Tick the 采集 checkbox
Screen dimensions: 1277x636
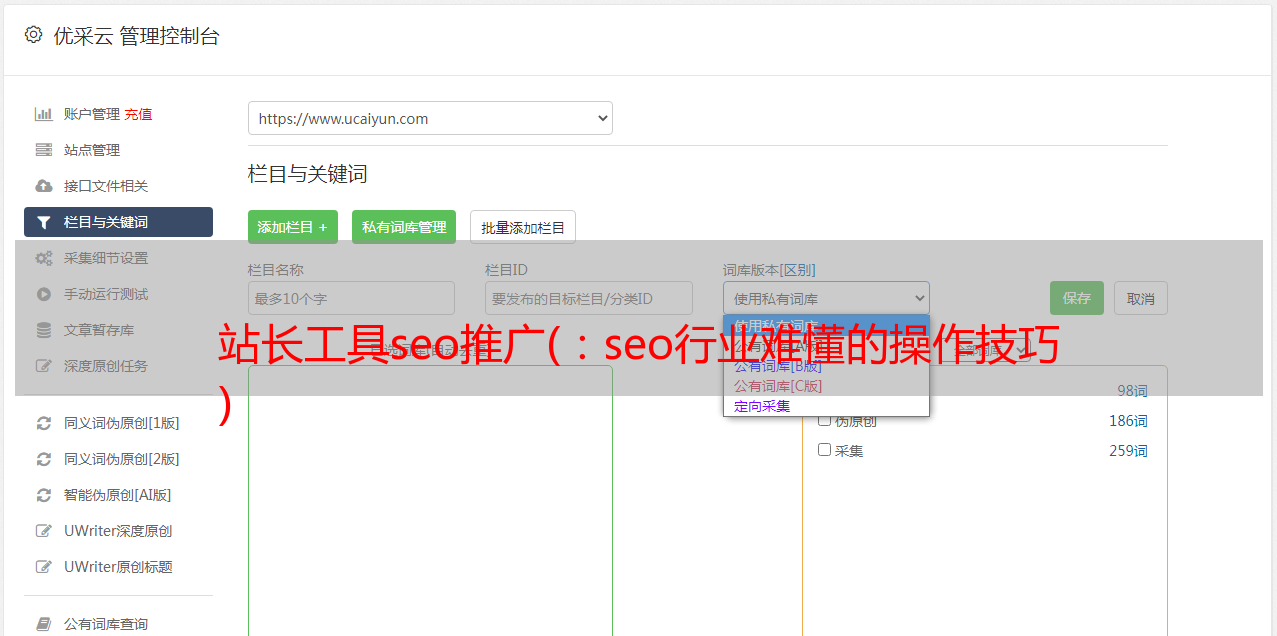[x=825, y=450]
